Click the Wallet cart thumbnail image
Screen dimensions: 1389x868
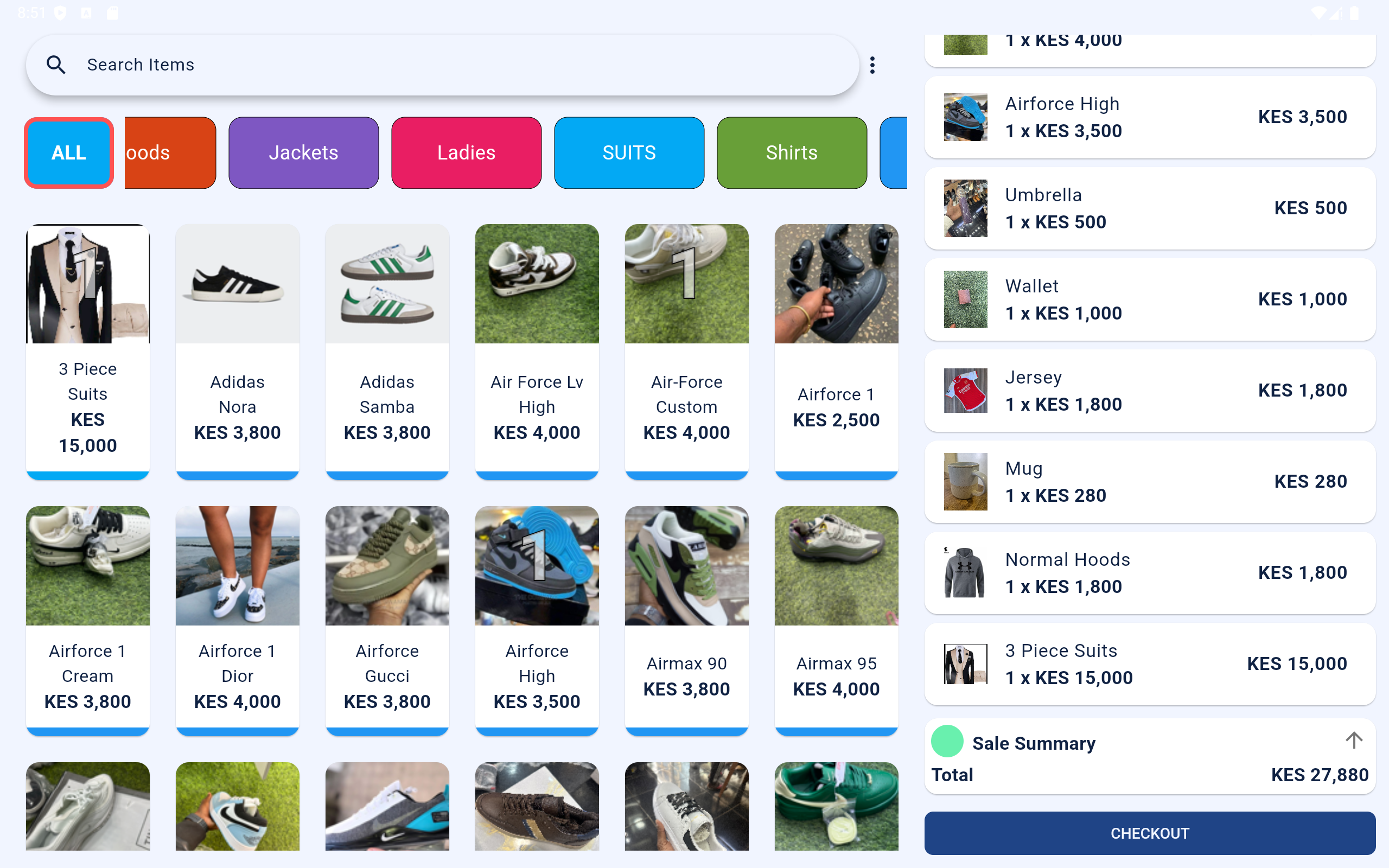coord(965,299)
